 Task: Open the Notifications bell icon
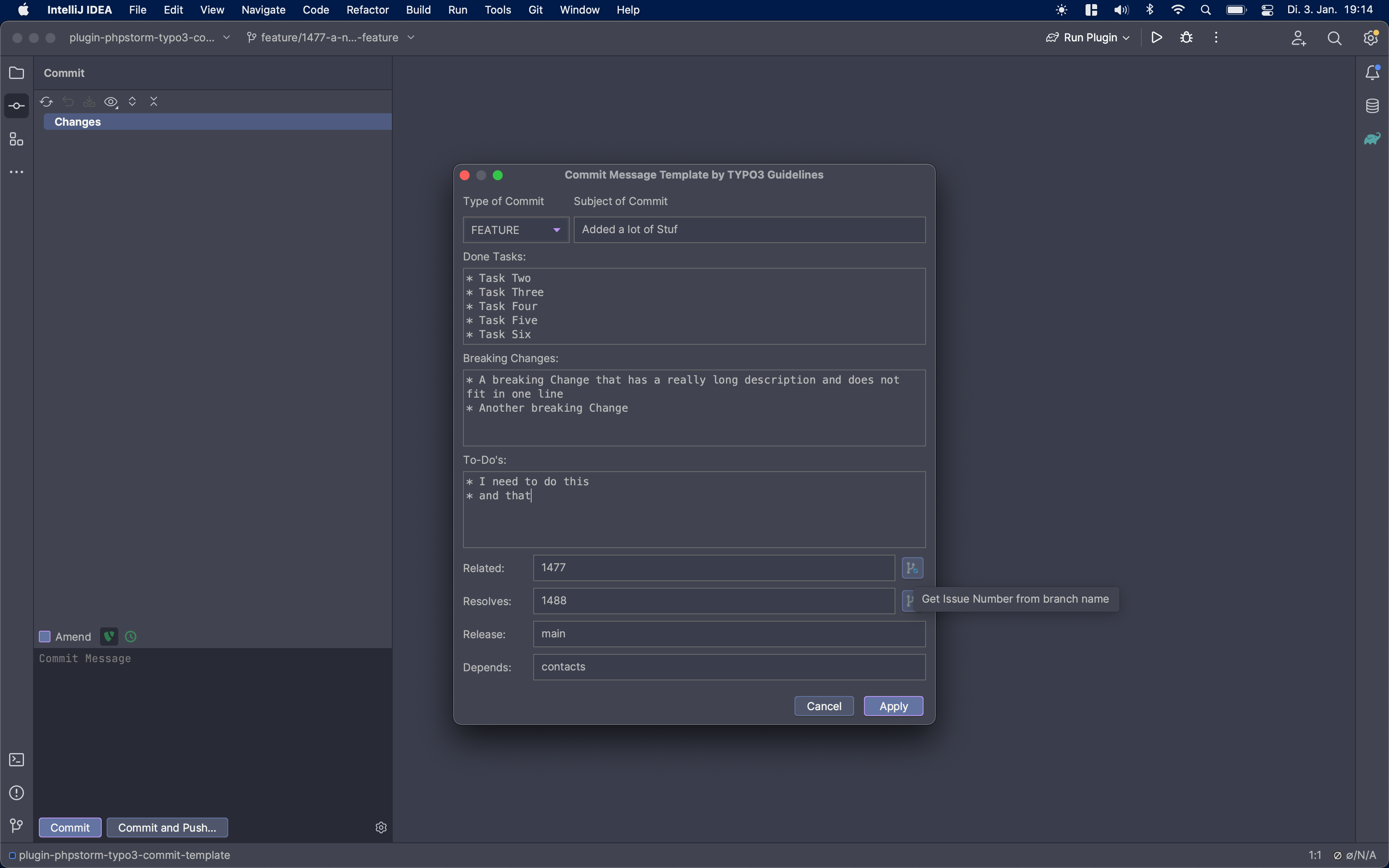tap(1372, 73)
